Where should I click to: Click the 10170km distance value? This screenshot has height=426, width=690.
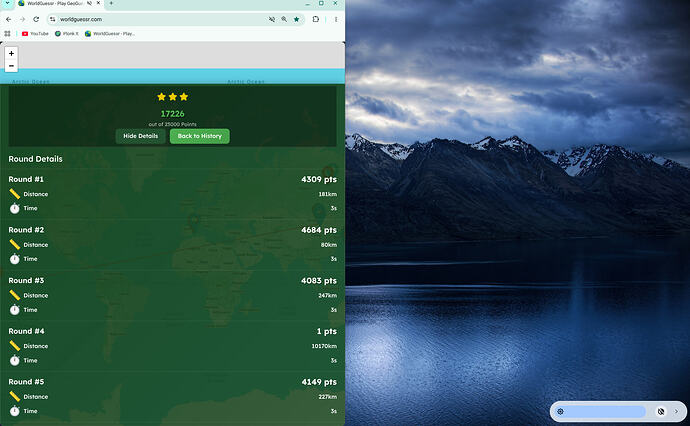[x=324, y=346]
